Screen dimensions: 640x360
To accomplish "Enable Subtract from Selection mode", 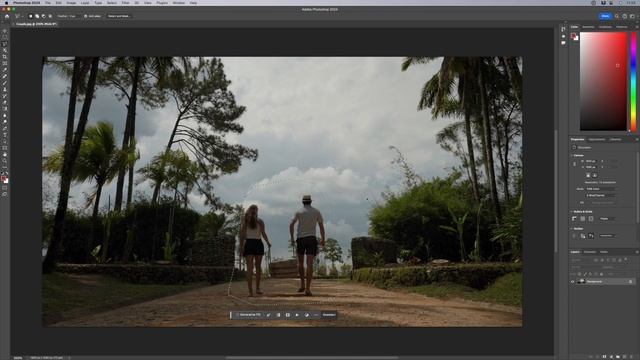I will click(44, 16).
